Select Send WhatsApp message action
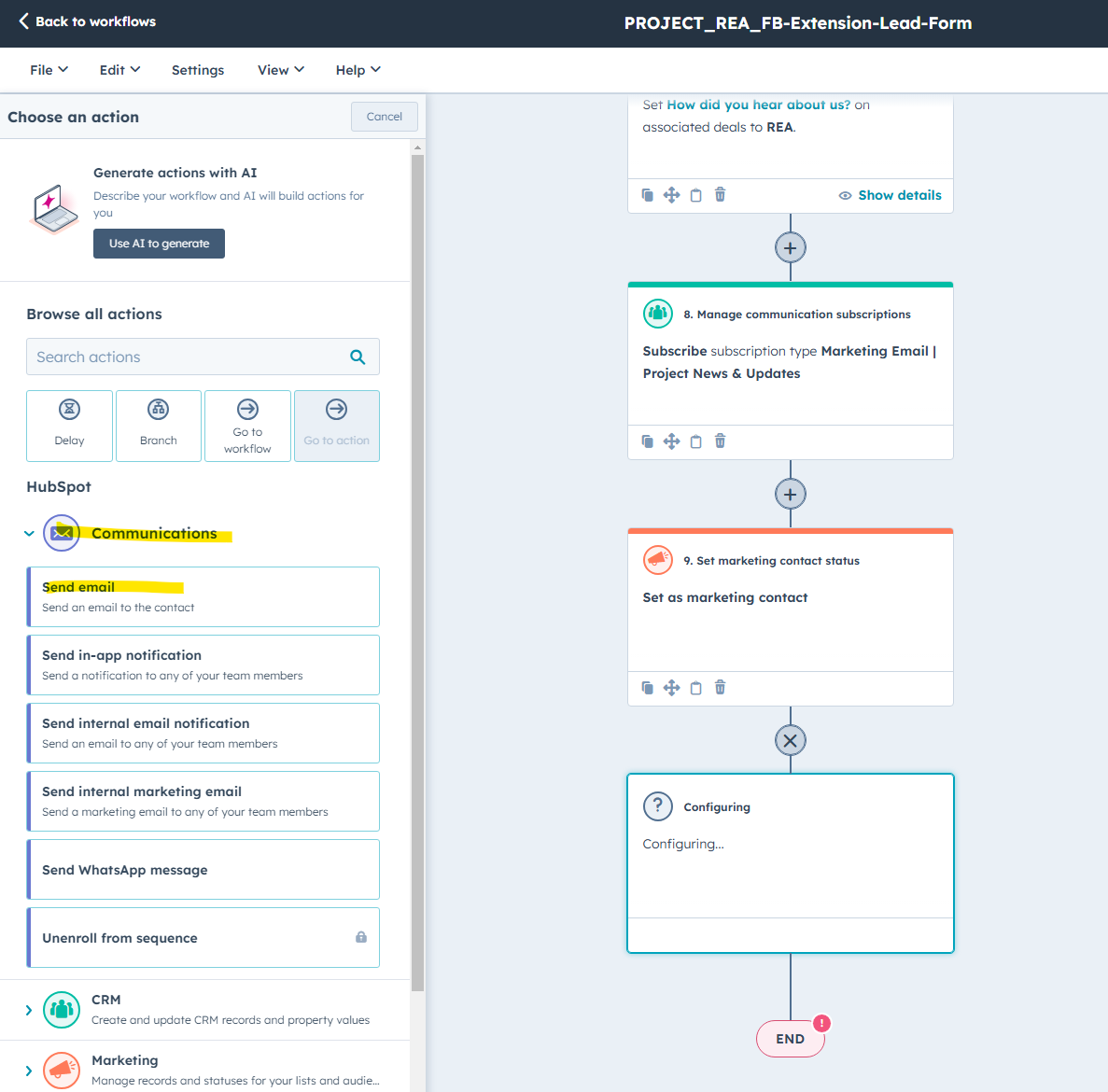This screenshot has width=1108, height=1092. click(203, 870)
